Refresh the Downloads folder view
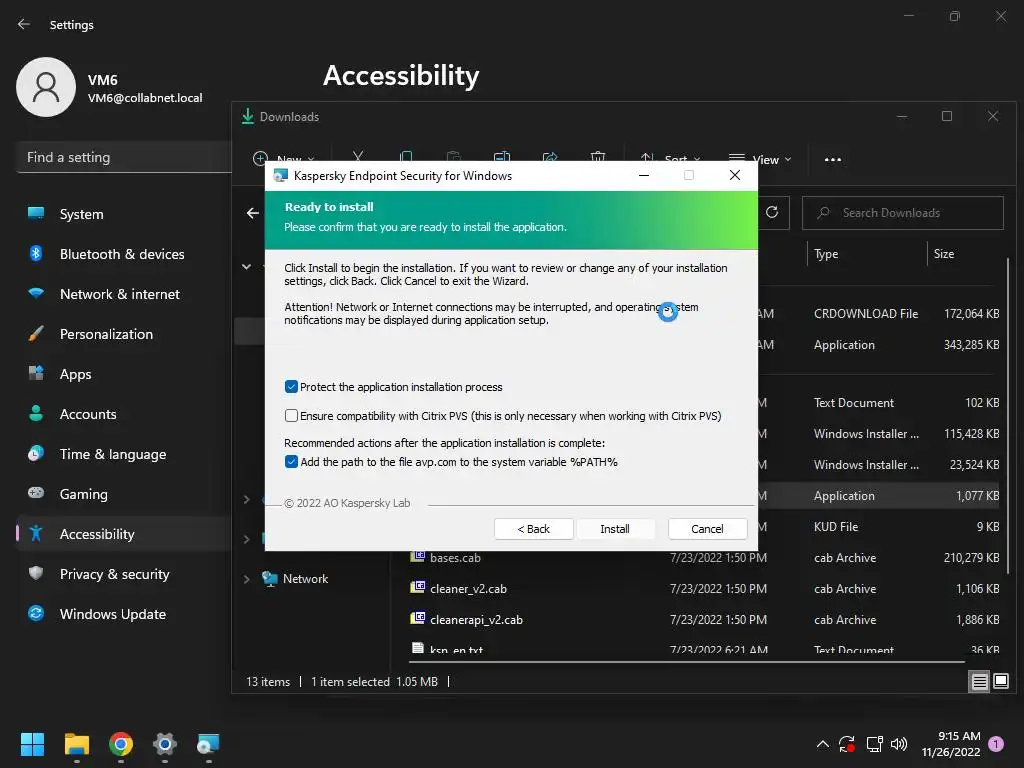 coord(772,212)
